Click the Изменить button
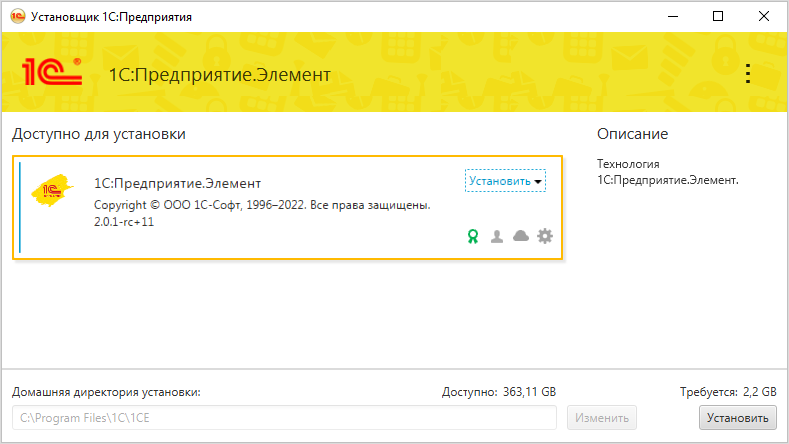 pos(602,418)
